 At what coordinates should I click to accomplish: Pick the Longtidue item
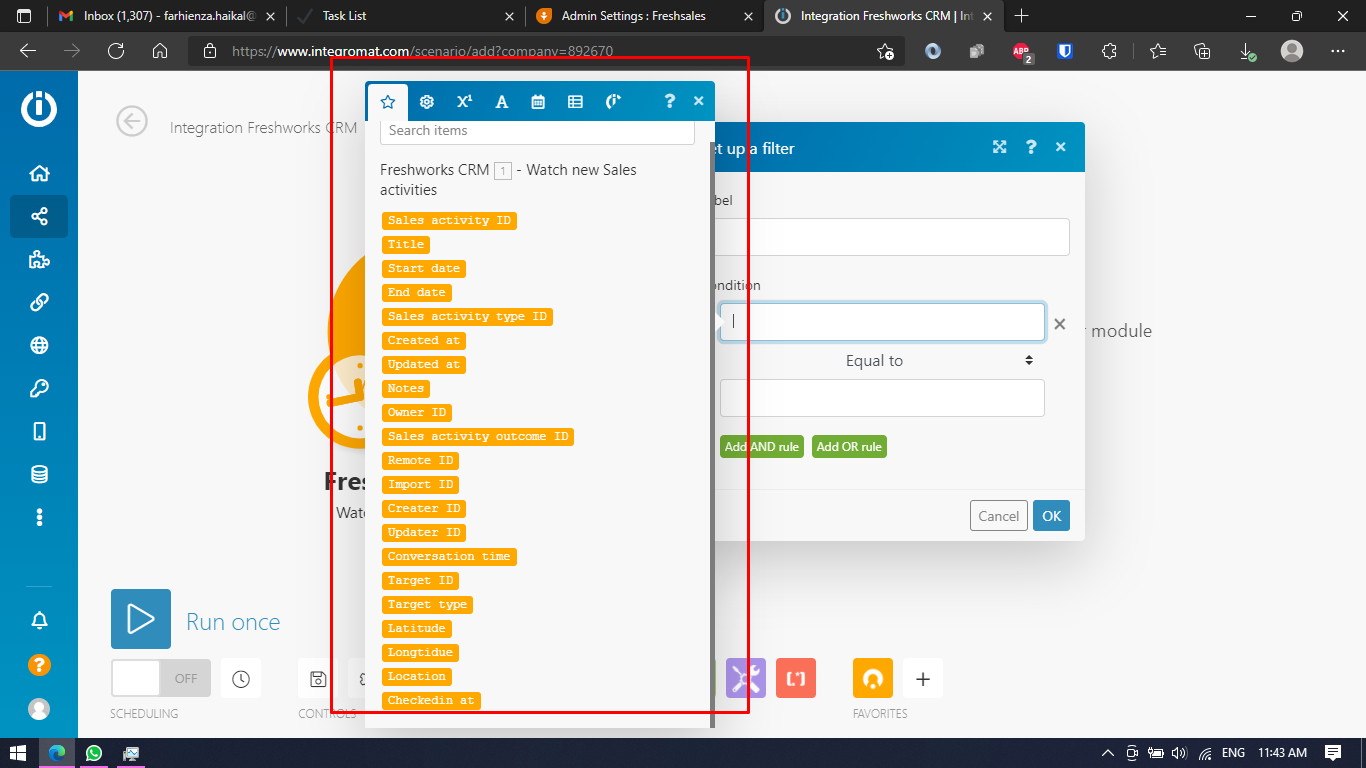(420, 652)
